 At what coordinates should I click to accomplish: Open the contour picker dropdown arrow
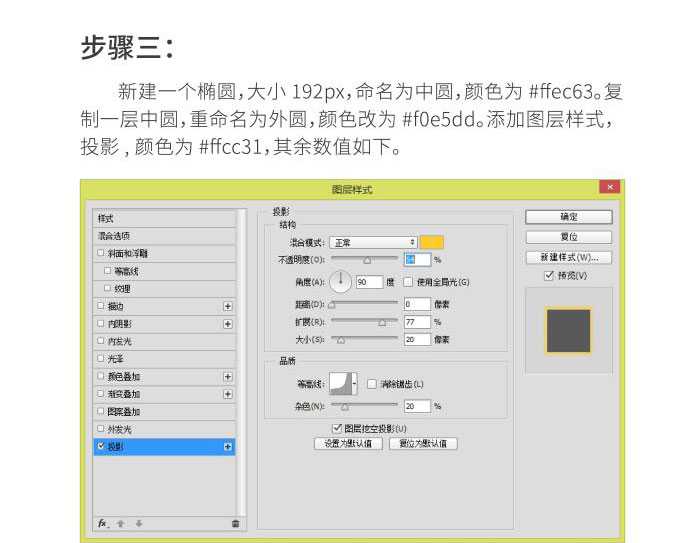point(354,383)
